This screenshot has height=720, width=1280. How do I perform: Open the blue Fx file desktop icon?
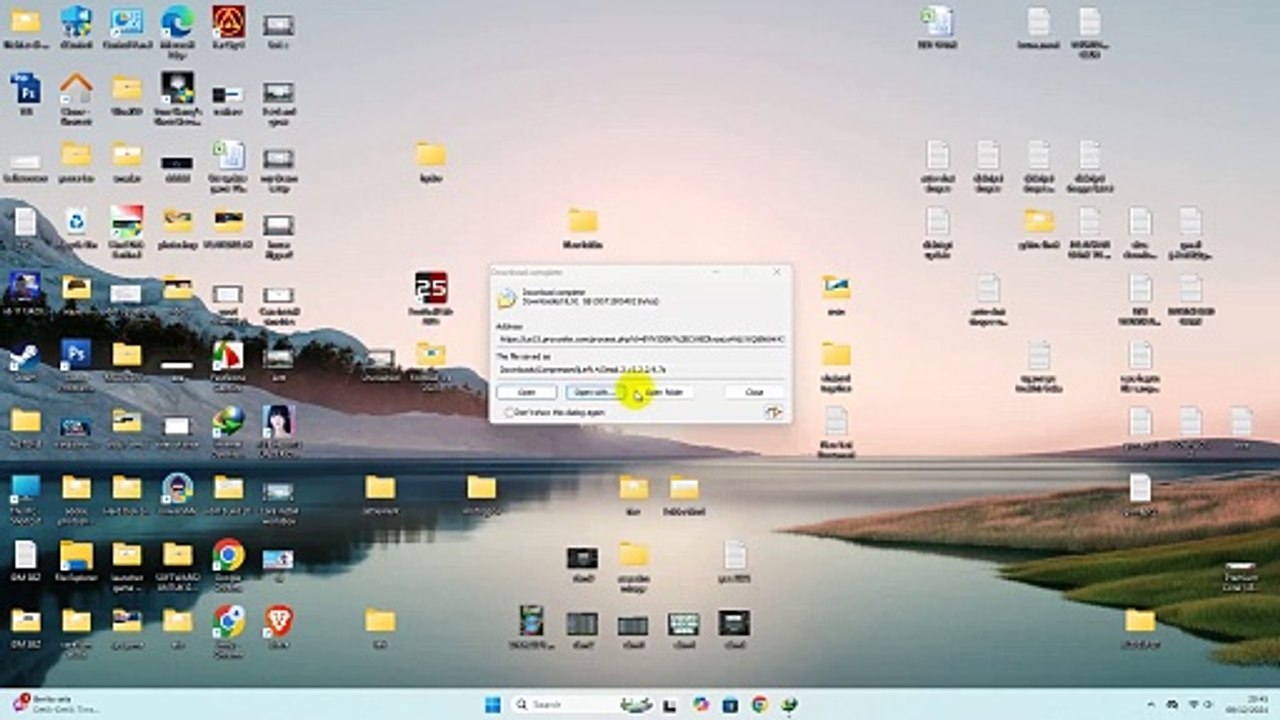pyautogui.click(x=25, y=88)
